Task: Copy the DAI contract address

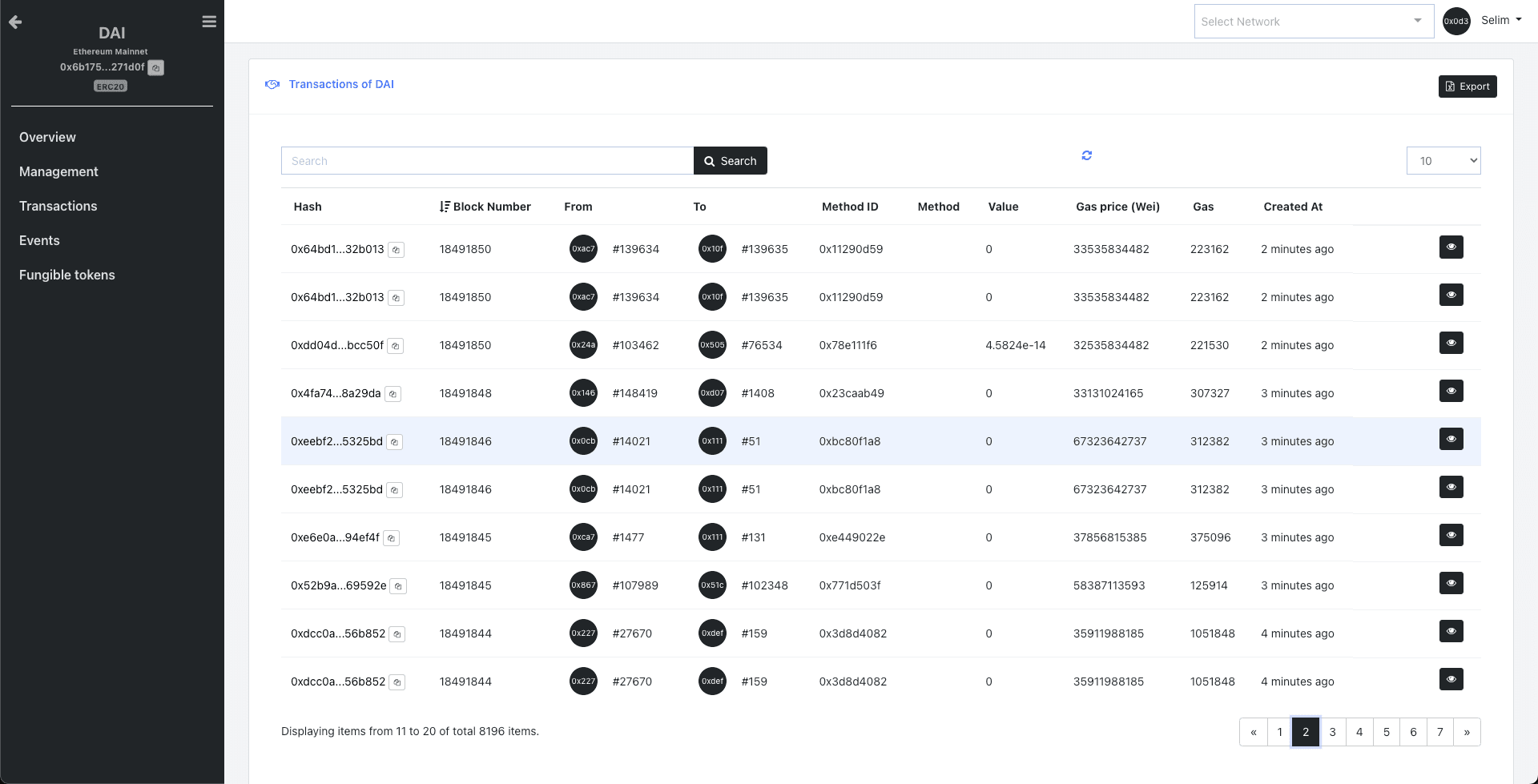Action: tap(156, 68)
